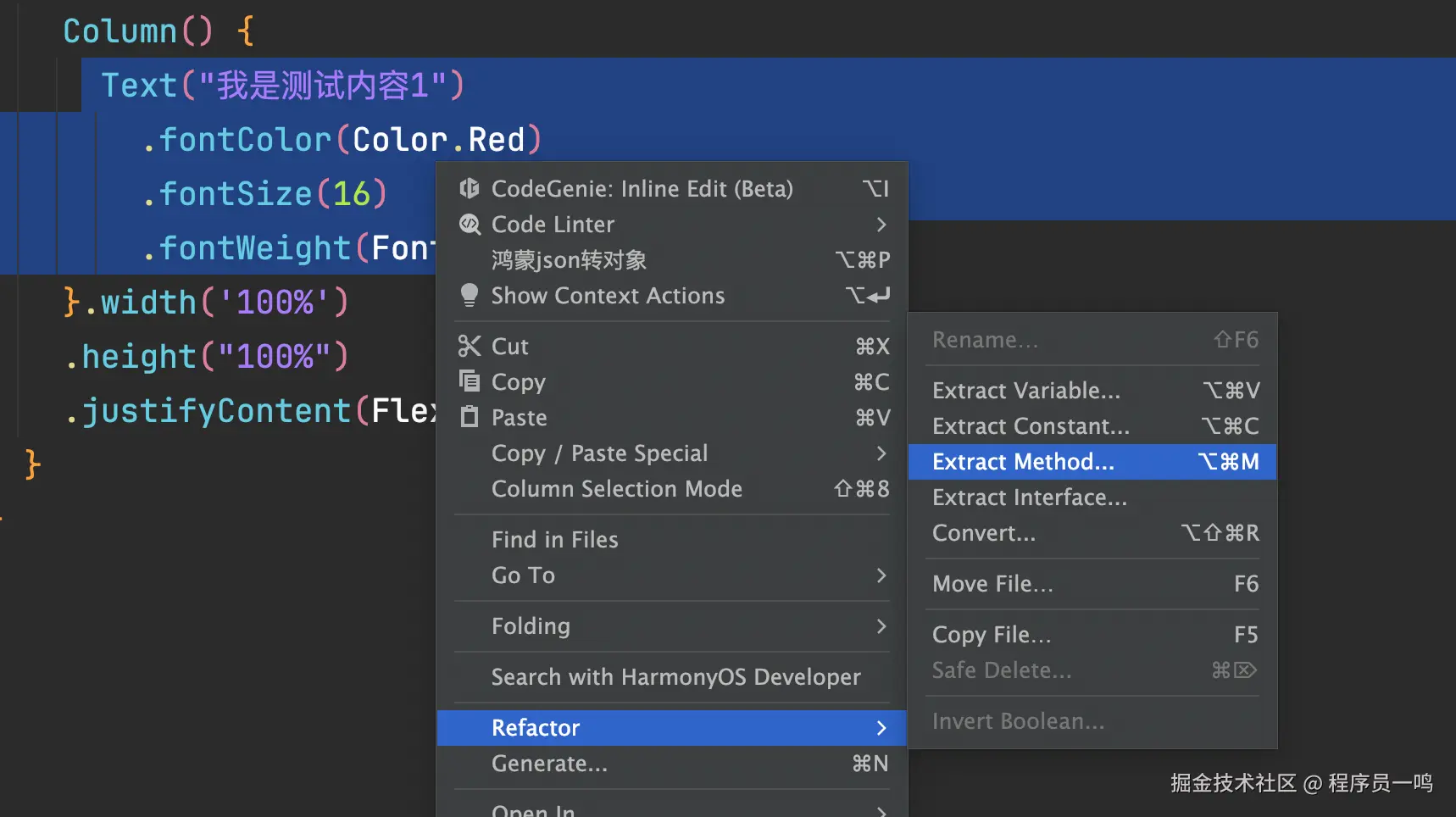Click the Copy icon in context menu
The height and width of the screenshot is (817, 1456).
click(x=470, y=381)
